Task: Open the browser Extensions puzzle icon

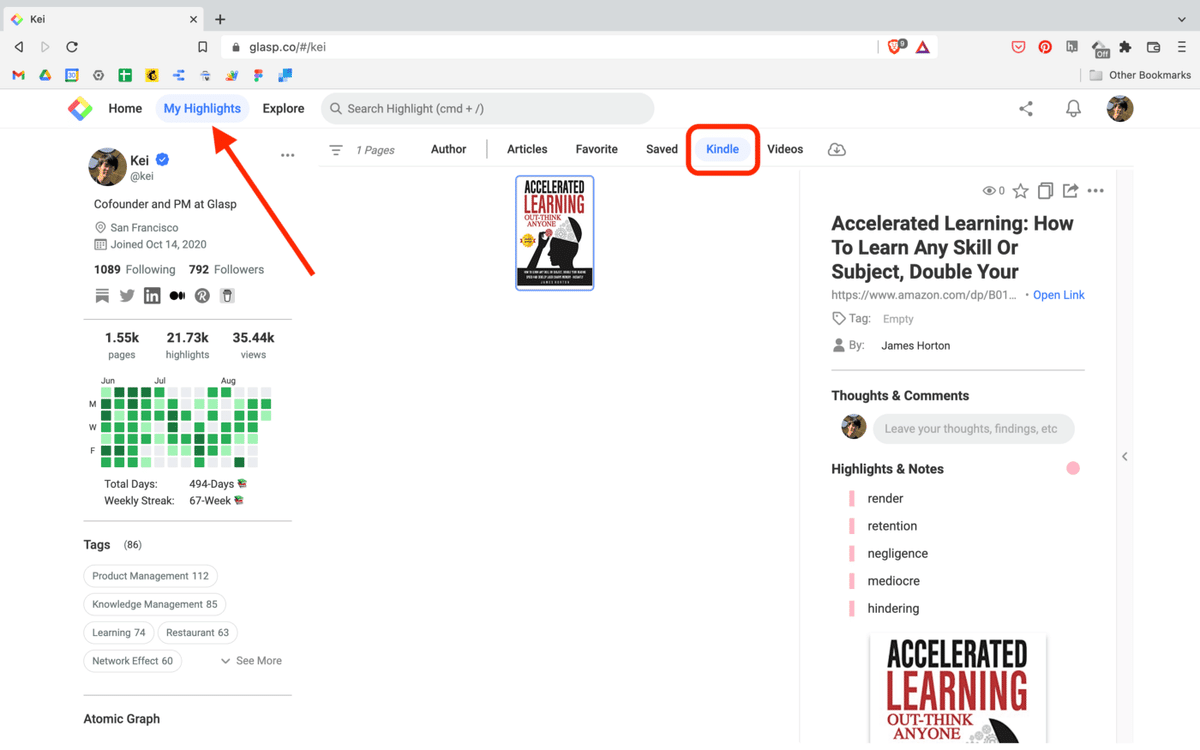Action: tap(1126, 47)
